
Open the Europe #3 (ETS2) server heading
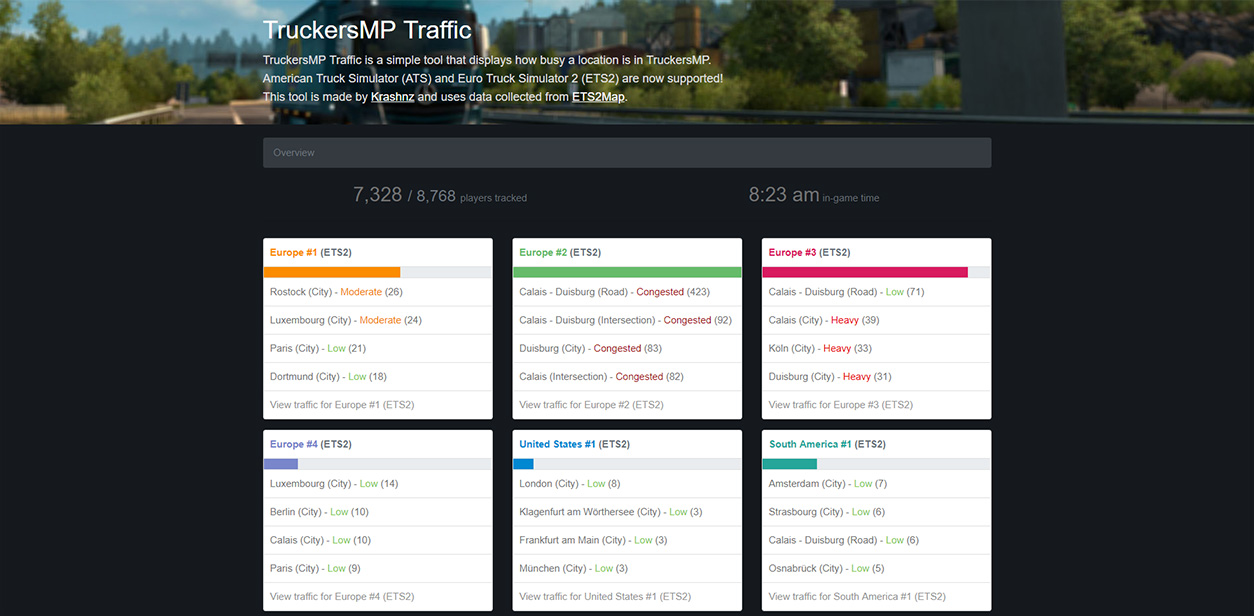pyautogui.click(x=809, y=253)
